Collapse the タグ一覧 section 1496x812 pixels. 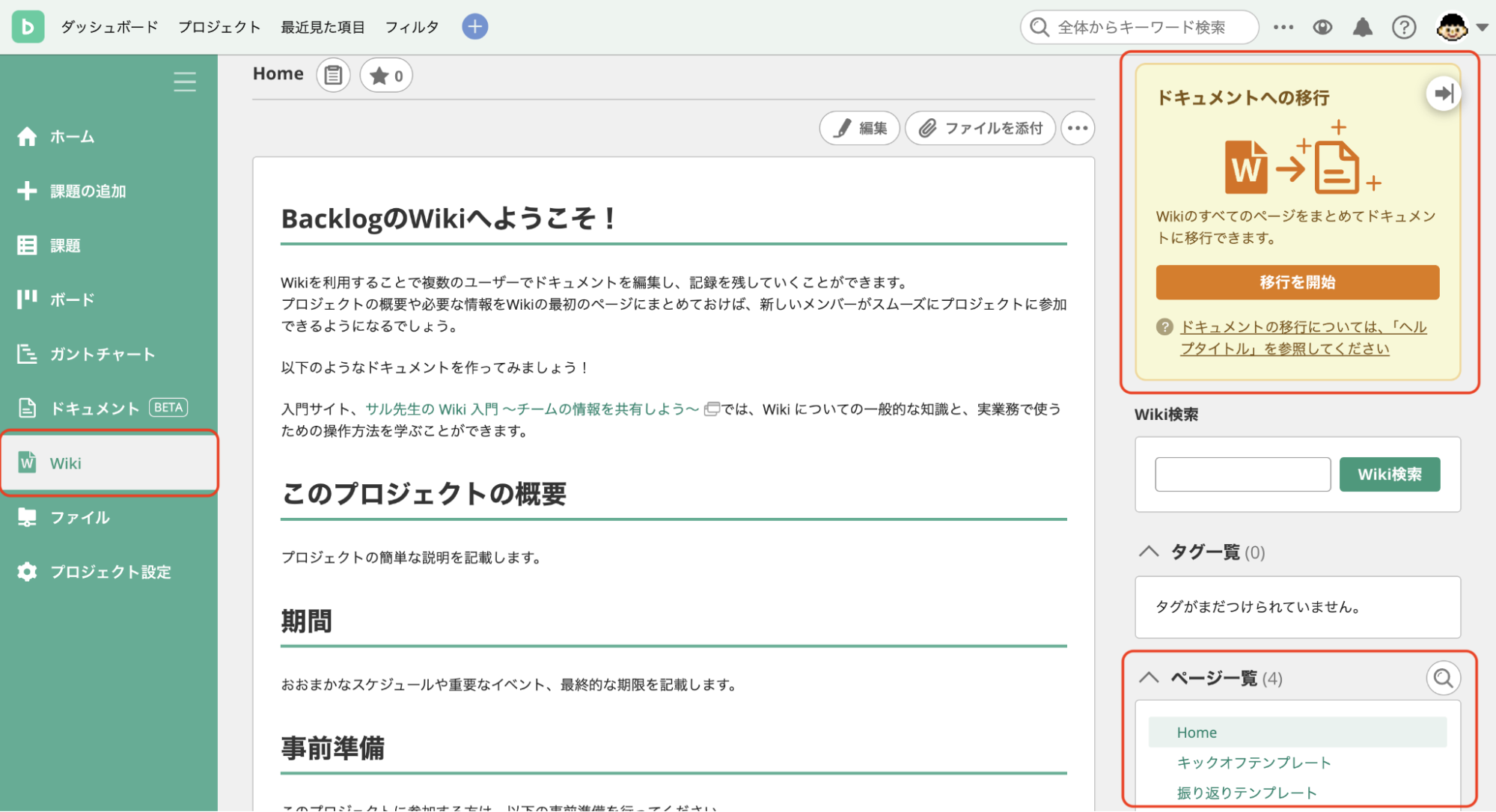click(1149, 552)
